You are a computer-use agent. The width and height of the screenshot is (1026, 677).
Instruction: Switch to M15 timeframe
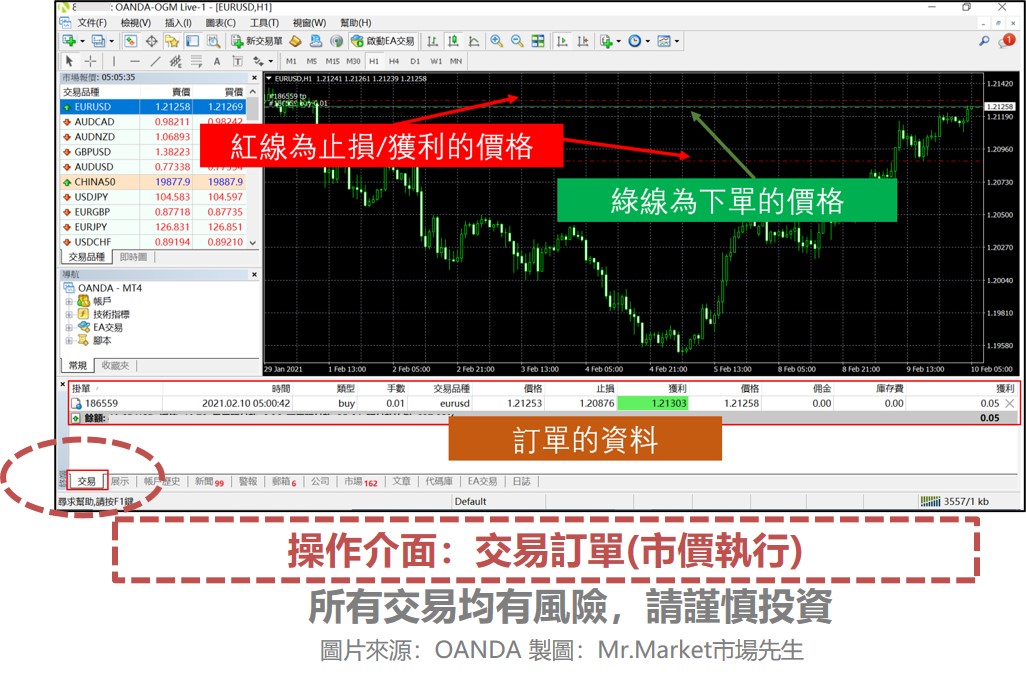pos(332,61)
